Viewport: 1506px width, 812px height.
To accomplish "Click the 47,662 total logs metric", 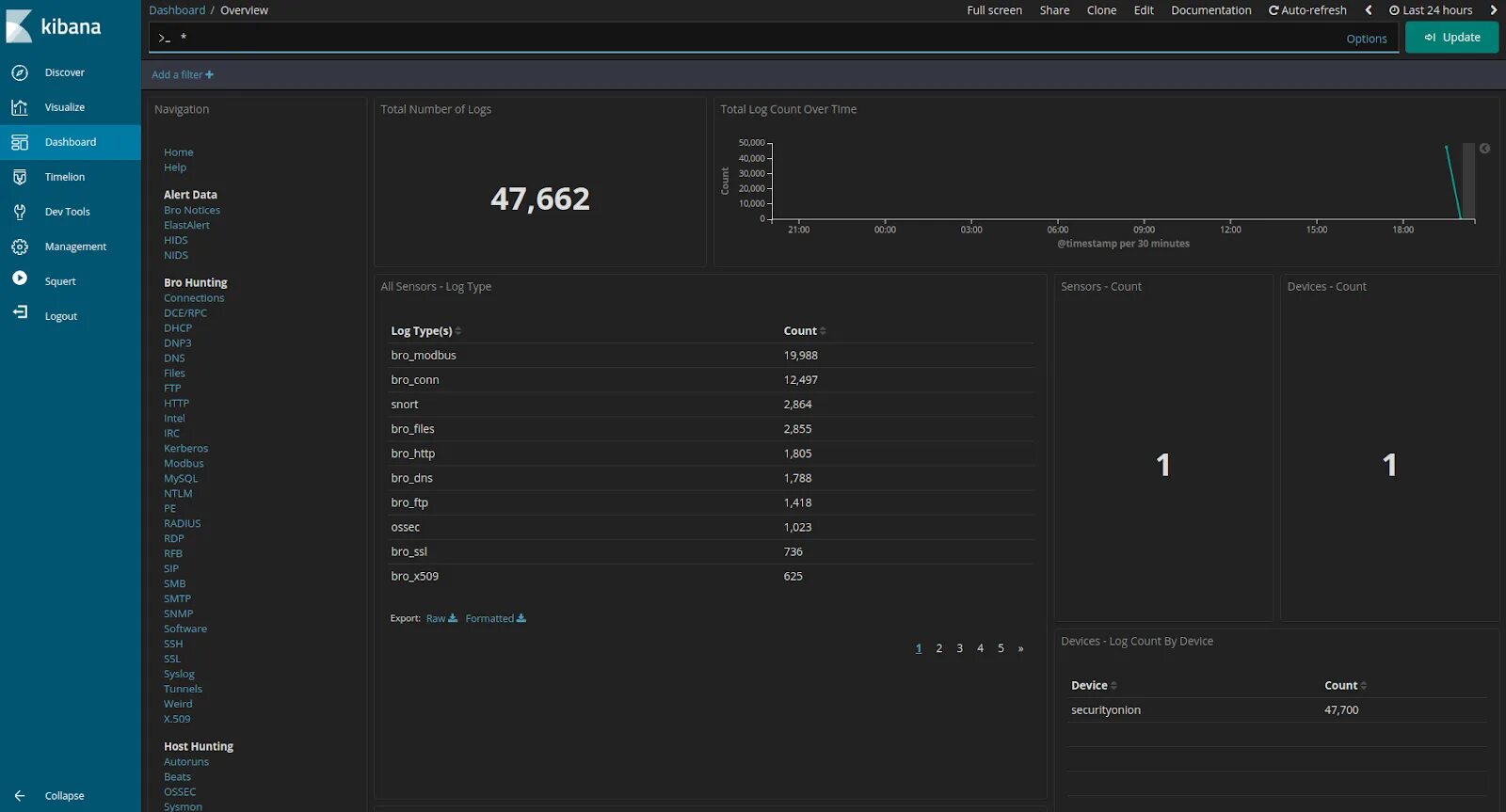I will 540,199.
